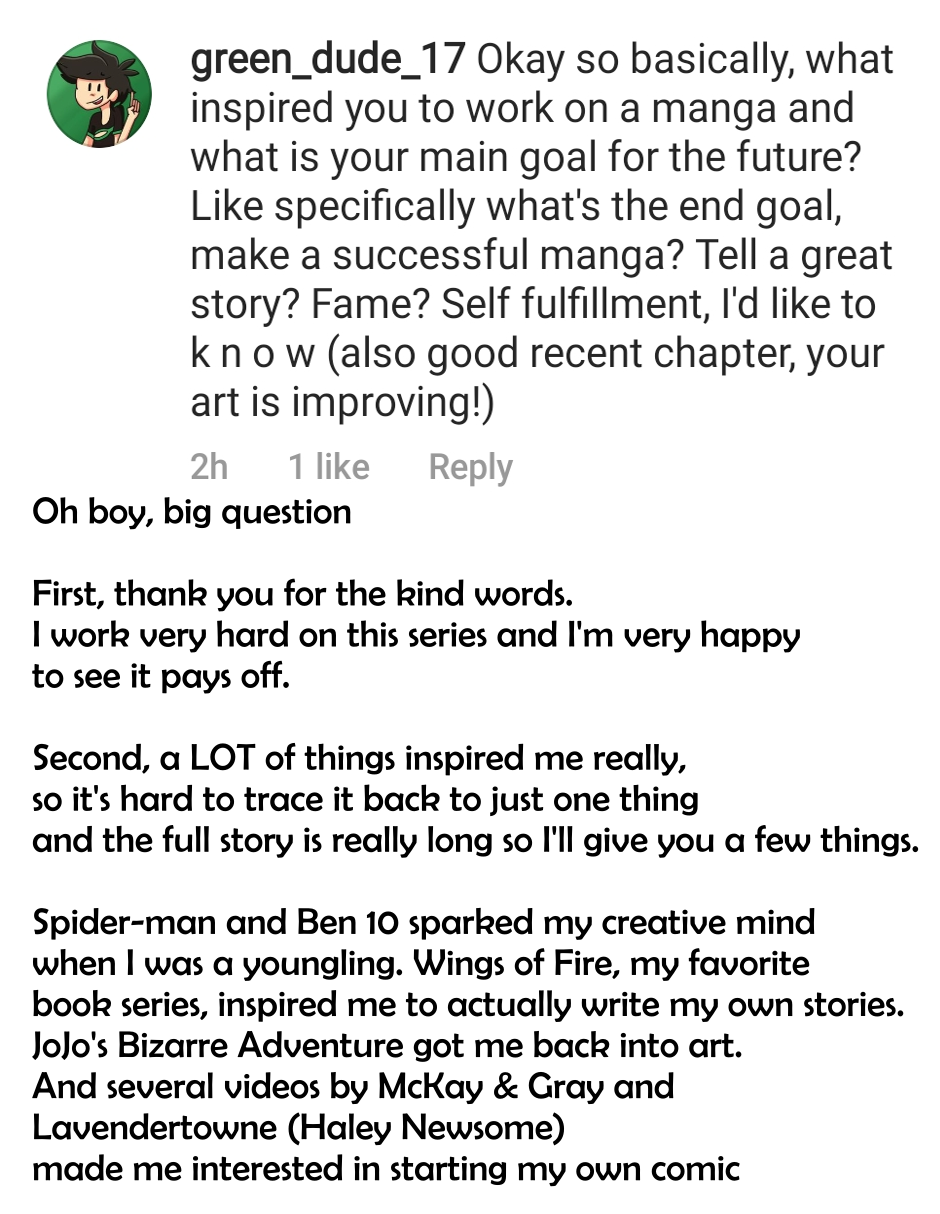Click the "Oh boy, big question" line
This screenshot has width=940, height=1214.
coord(192,512)
